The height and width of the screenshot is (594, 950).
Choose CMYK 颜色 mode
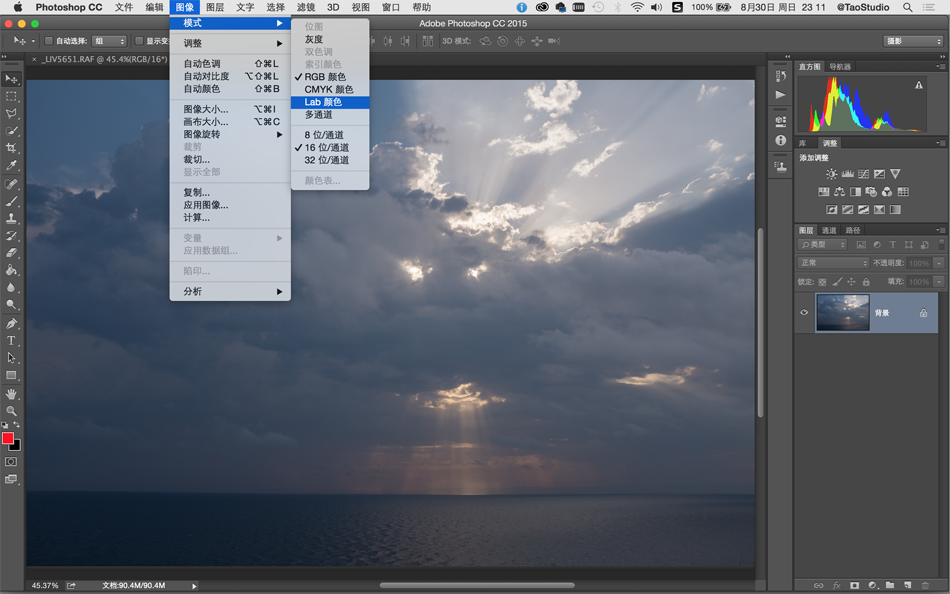click(330, 89)
